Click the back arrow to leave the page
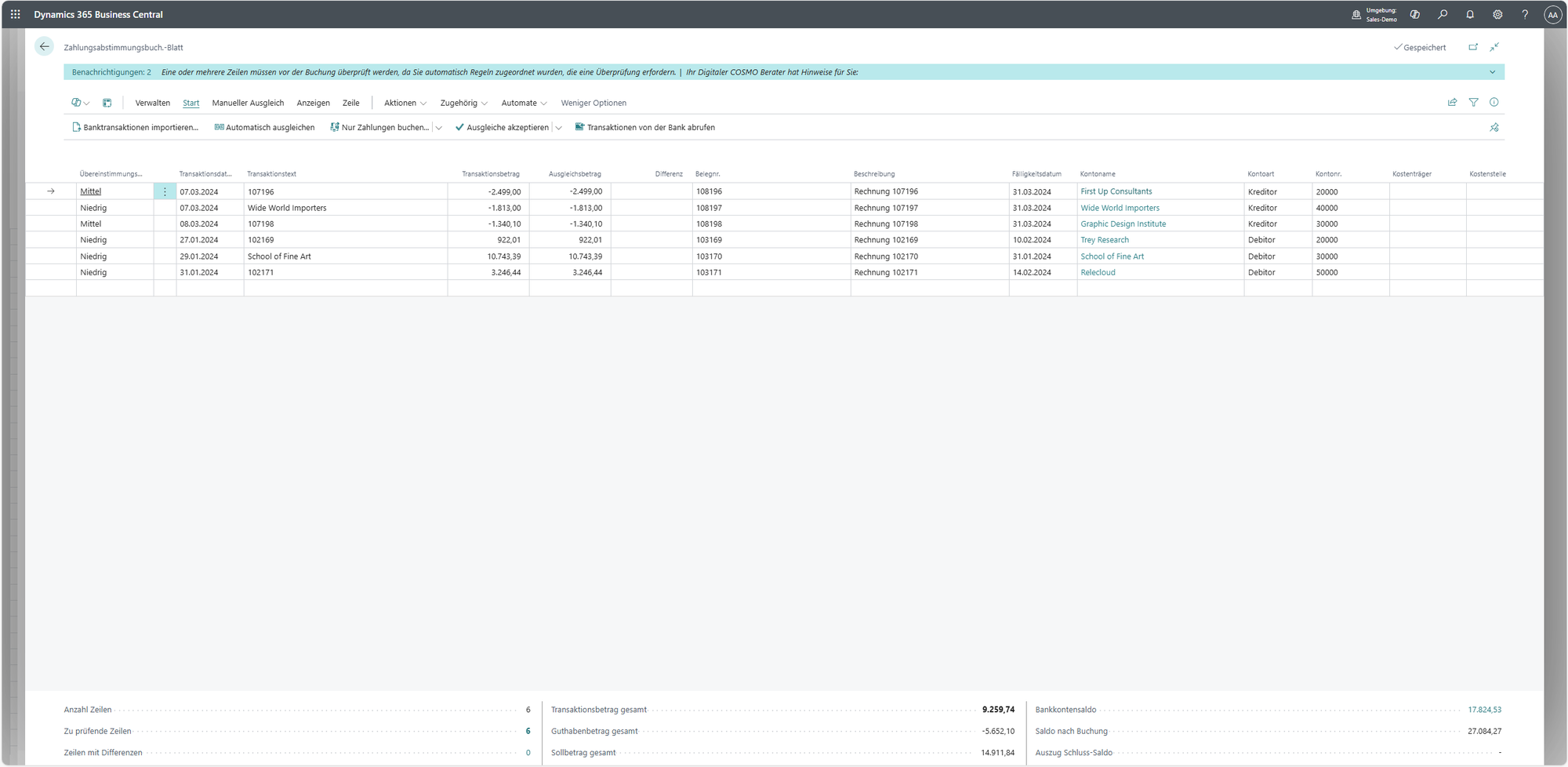Image resolution: width=1568 pixels, height=767 pixels. (45, 47)
